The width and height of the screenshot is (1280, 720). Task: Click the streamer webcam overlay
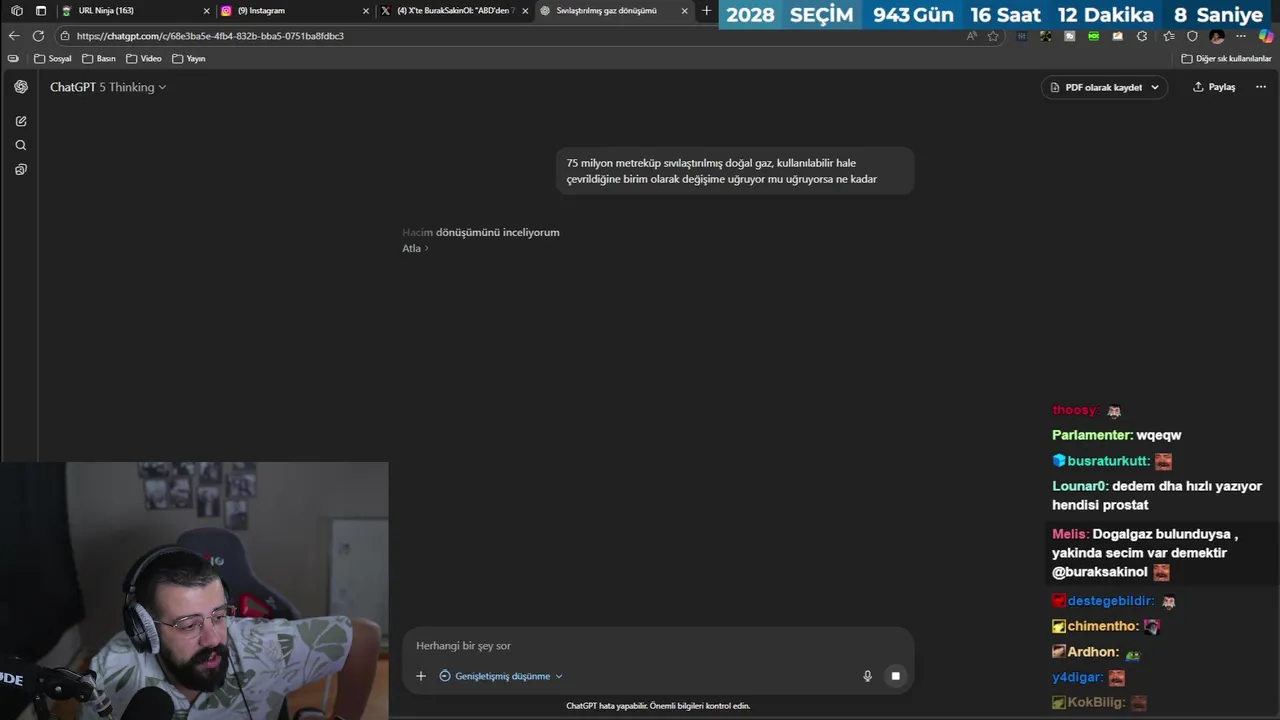coord(194,590)
